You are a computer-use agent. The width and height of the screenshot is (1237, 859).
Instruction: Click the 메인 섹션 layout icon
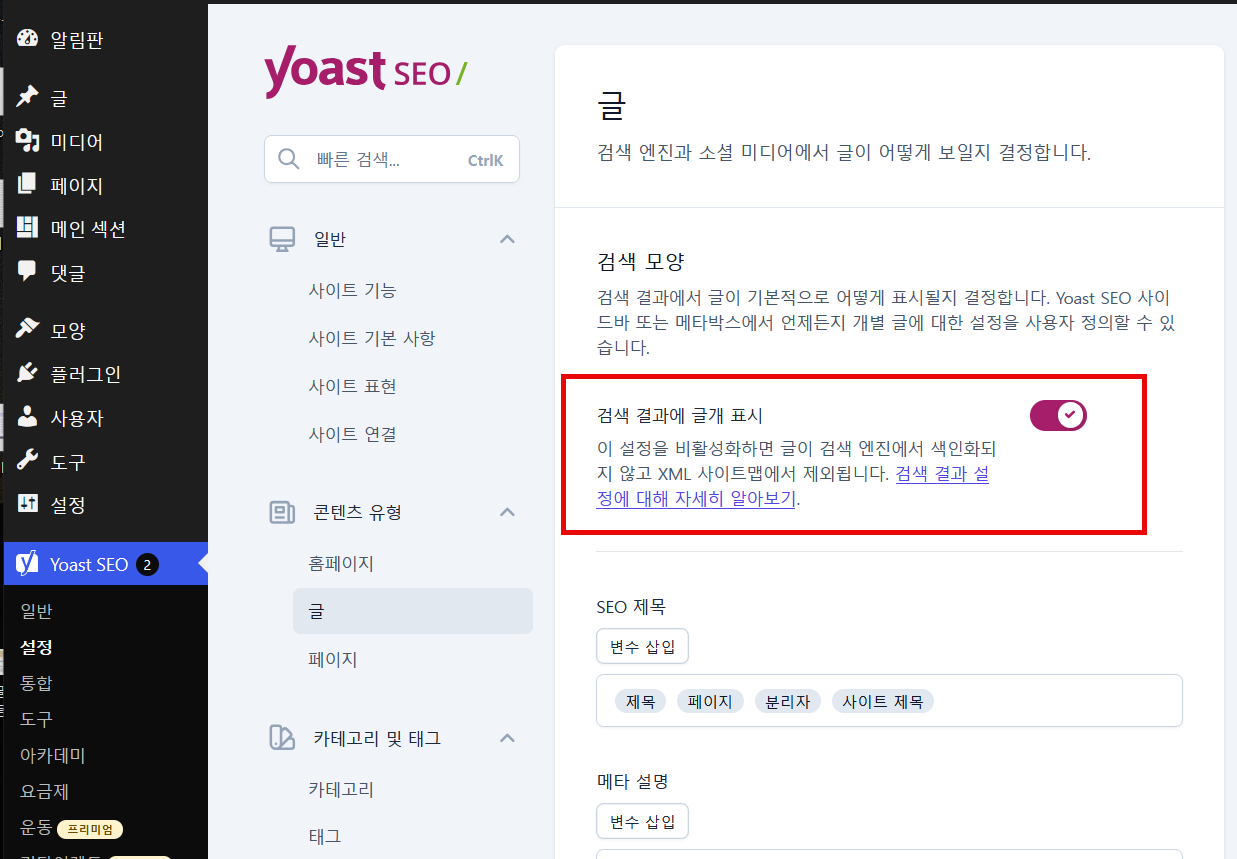(28, 228)
